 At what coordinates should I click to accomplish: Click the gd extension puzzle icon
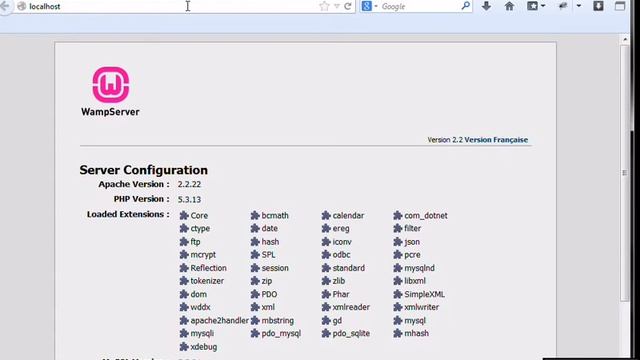coord(326,320)
